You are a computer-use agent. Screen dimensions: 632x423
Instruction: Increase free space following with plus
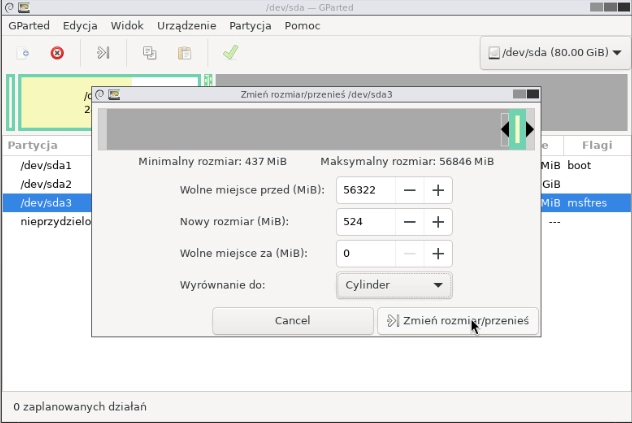click(x=438, y=254)
